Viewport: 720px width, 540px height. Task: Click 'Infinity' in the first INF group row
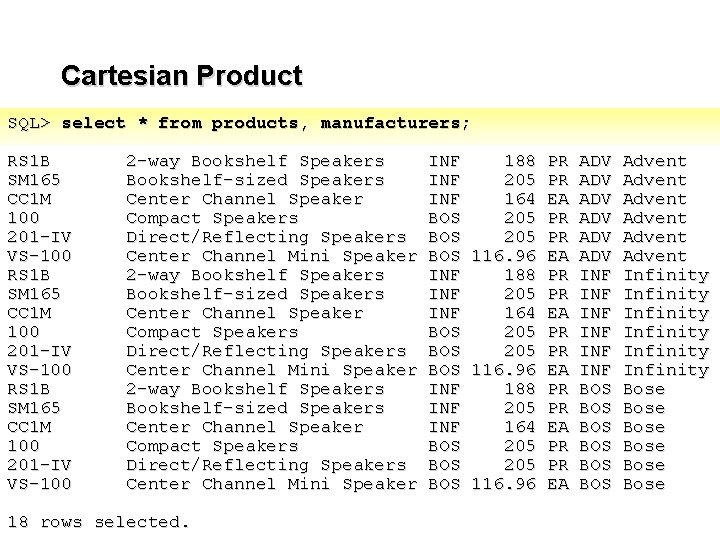(666, 276)
